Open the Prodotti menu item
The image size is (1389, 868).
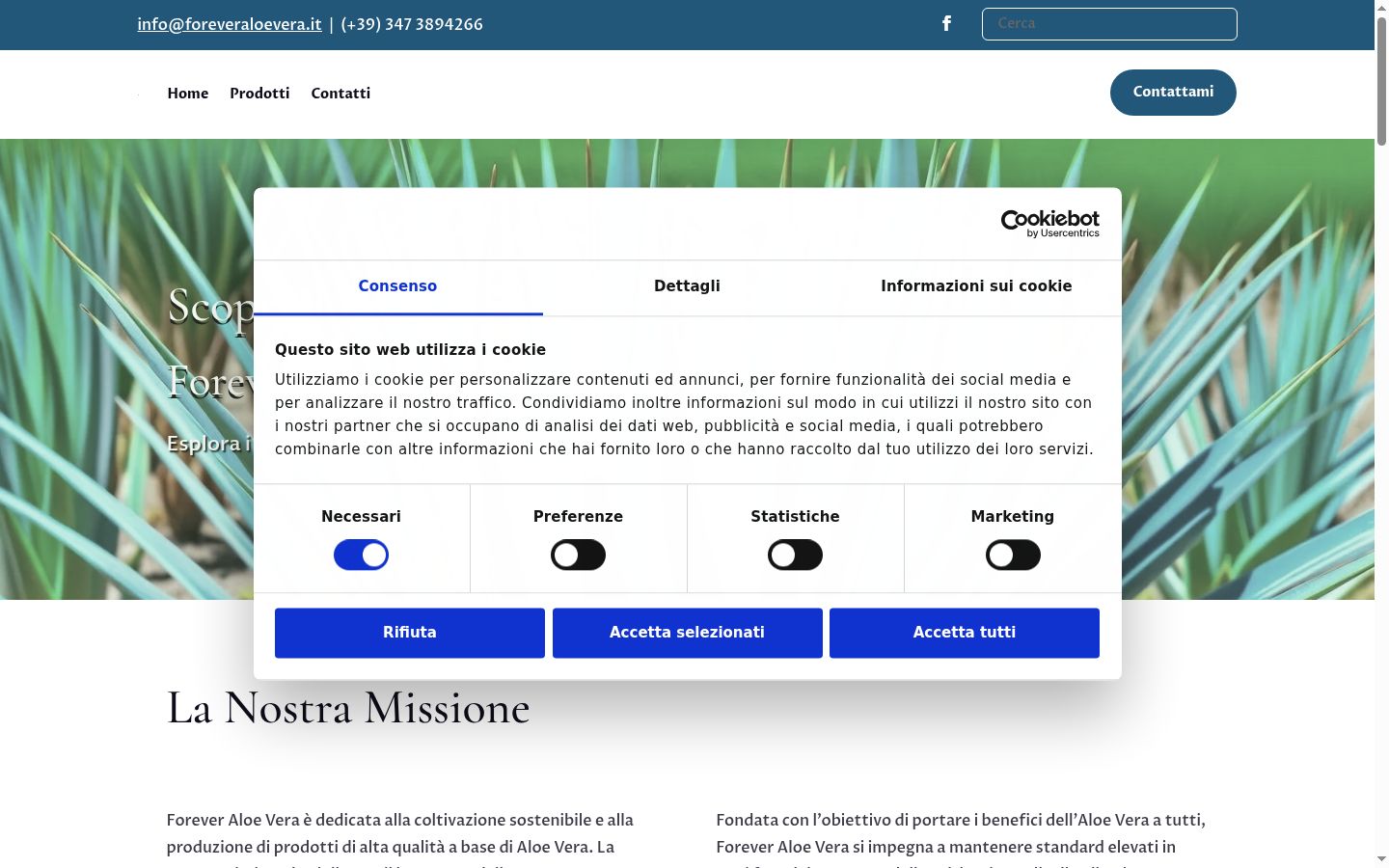click(259, 93)
